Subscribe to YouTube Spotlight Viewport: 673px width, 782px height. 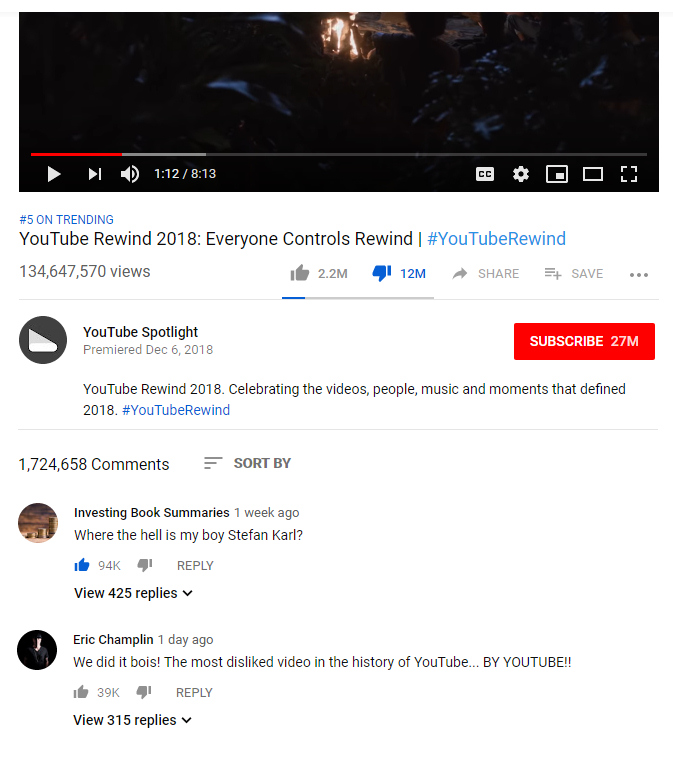[584, 341]
